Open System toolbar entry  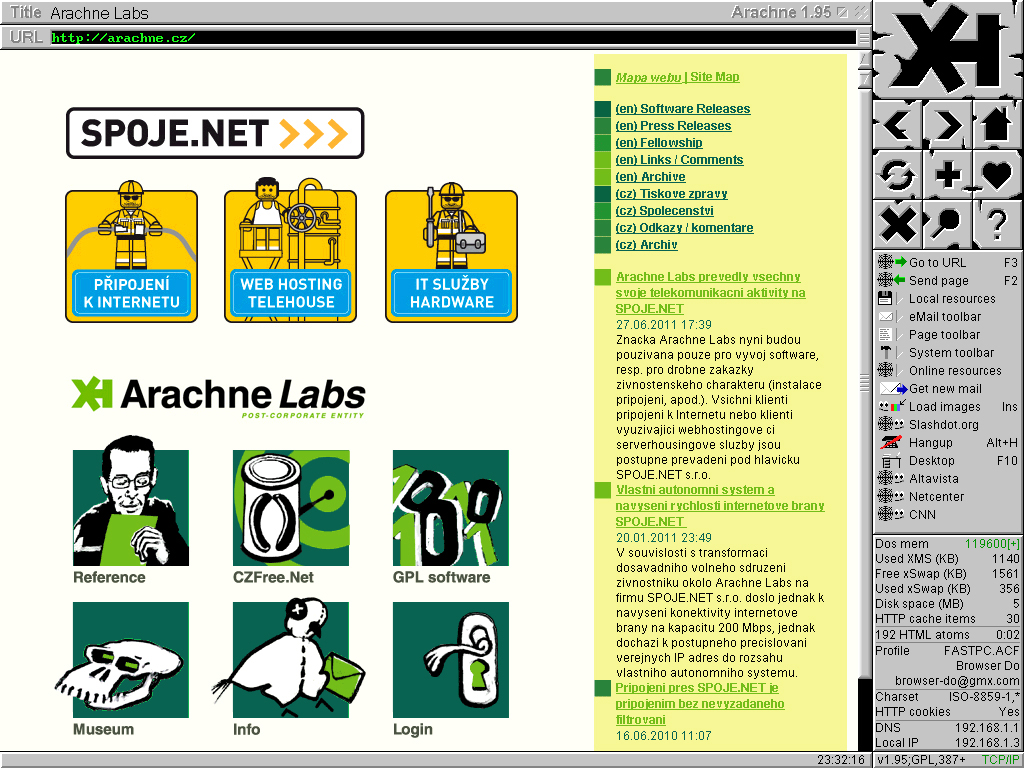(x=948, y=353)
